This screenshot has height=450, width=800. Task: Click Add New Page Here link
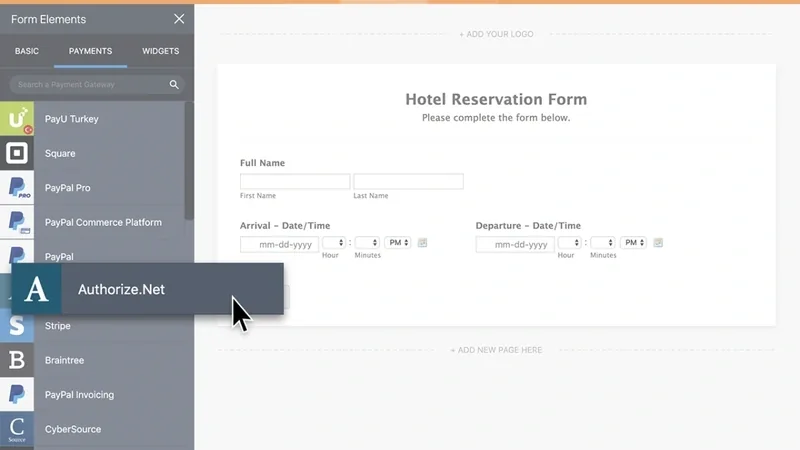click(496, 350)
